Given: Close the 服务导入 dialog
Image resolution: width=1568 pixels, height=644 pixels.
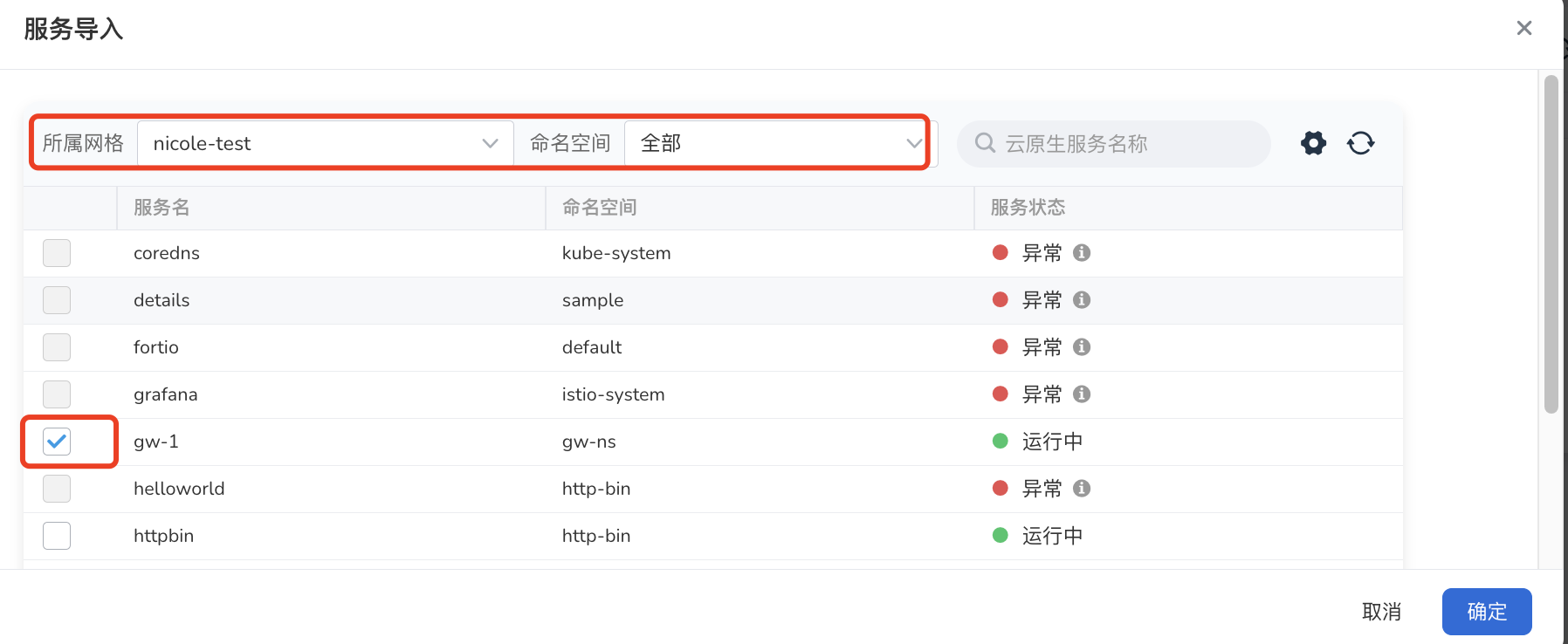Looking at the screenshot, I should (x=1524, y=28).
